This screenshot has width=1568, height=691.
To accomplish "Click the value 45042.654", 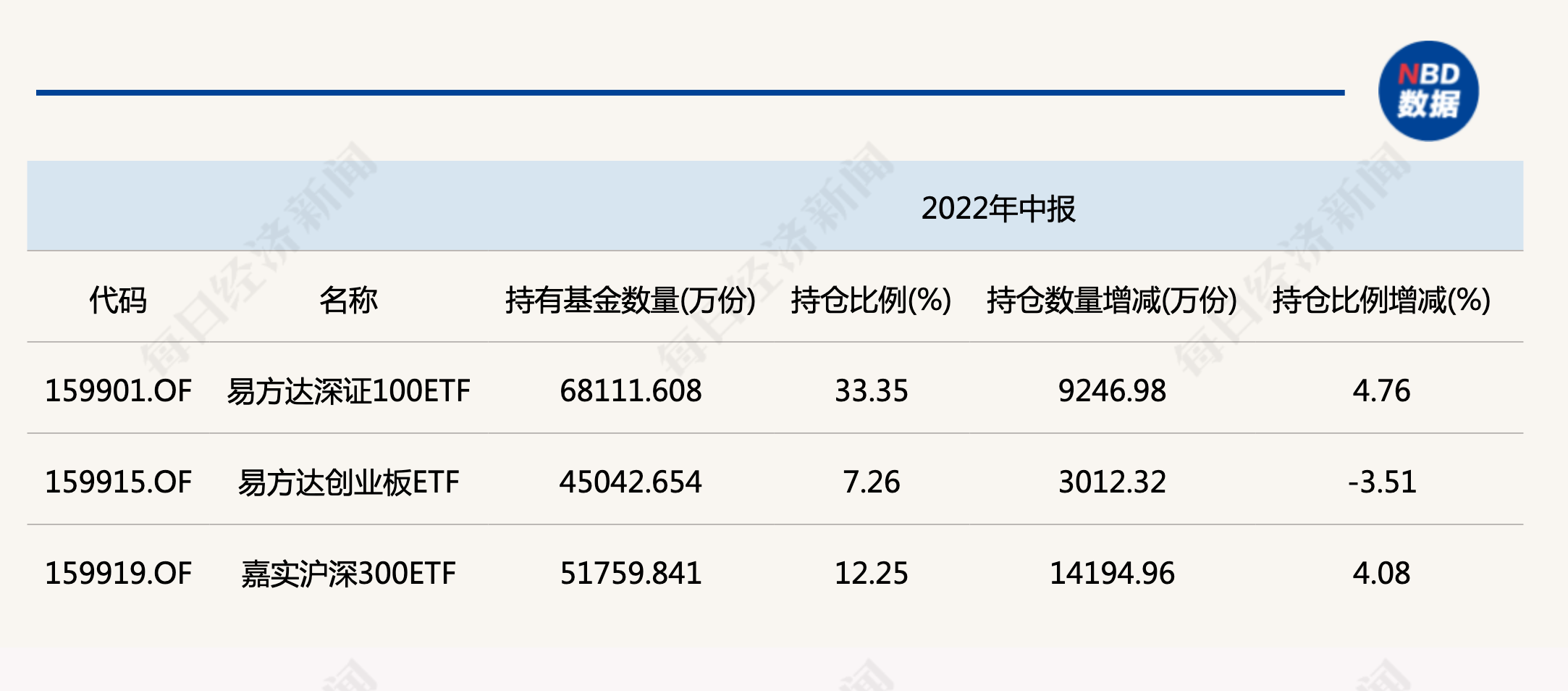I will 630,482.
